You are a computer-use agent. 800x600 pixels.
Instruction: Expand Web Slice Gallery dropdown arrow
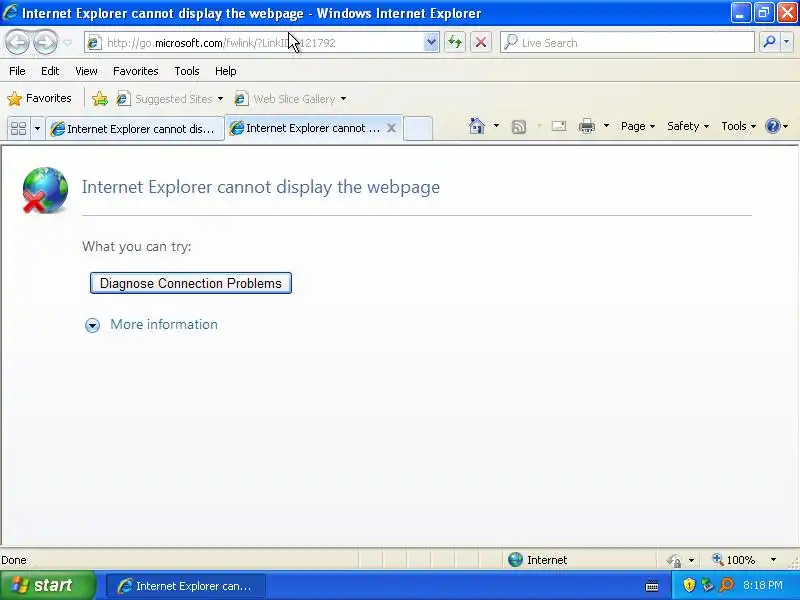tap(343, 98)
